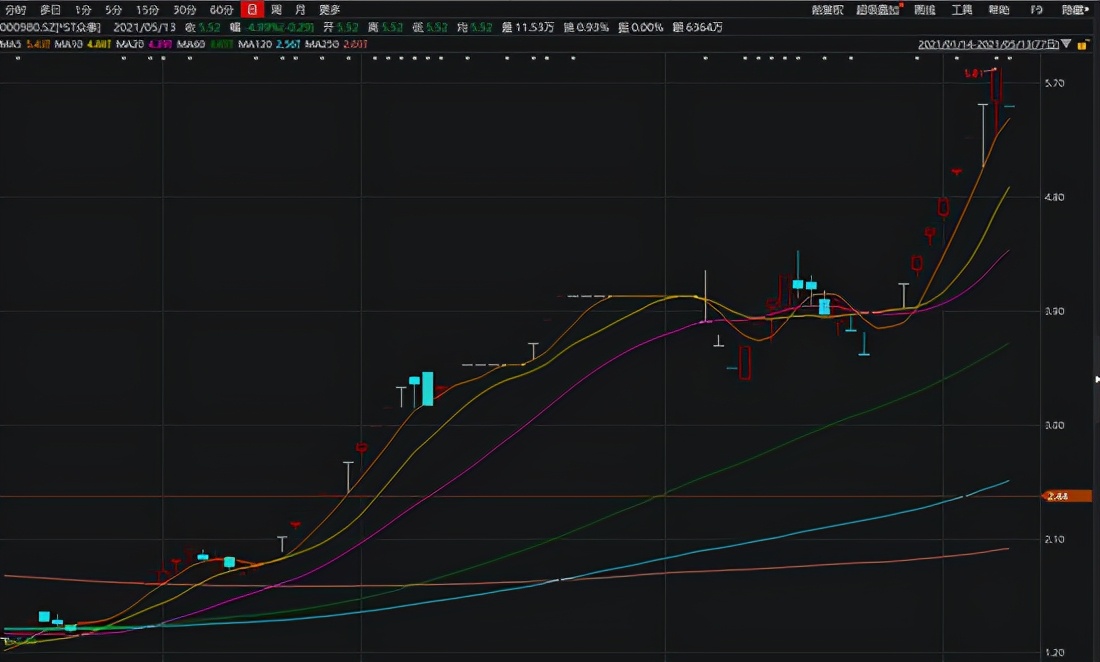The image size is (1100, 662).
Task: Toggle the 隐藏 hide panel button
Action: pos(1075,9)
